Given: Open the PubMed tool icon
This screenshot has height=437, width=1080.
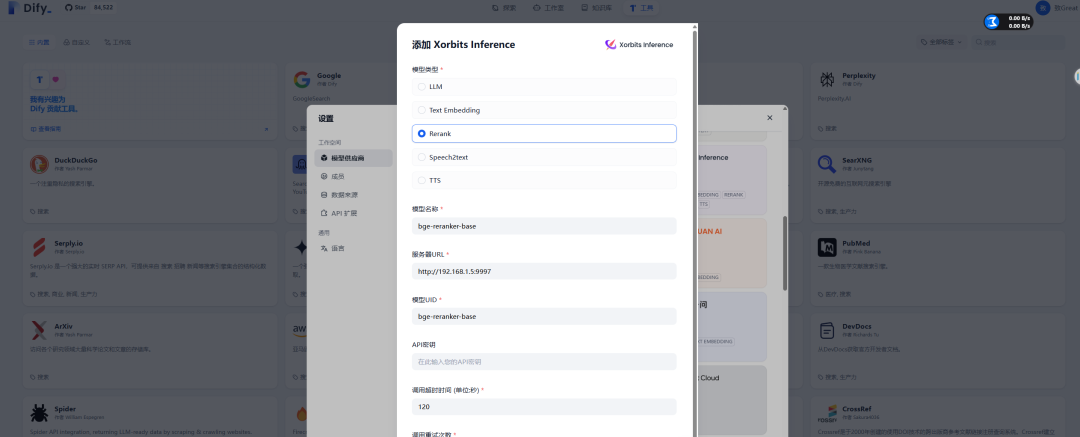Looking at the screenshot, I should [x=827, y=247].
